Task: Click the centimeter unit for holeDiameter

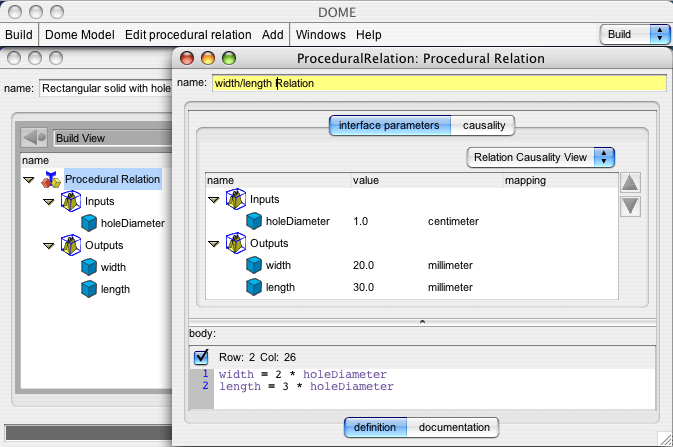Action: point(453,221)
